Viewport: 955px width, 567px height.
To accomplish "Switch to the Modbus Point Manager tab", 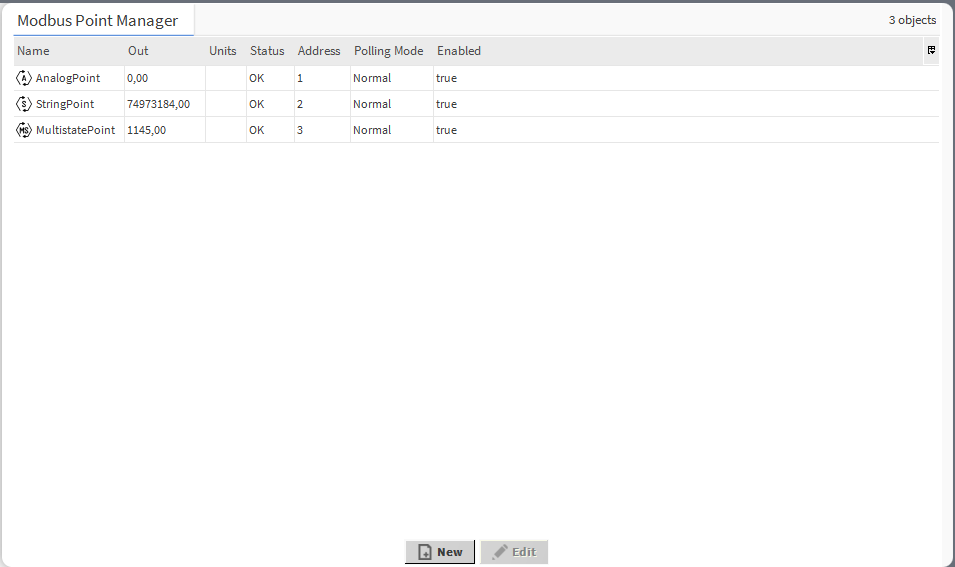I will [98, 21].
